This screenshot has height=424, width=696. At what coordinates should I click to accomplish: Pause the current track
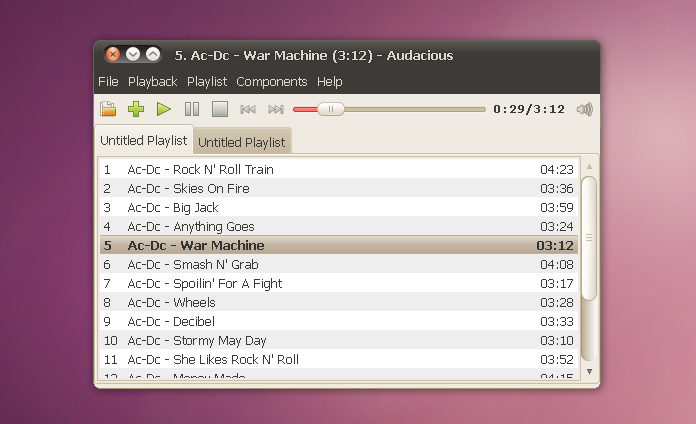[192, 109]
